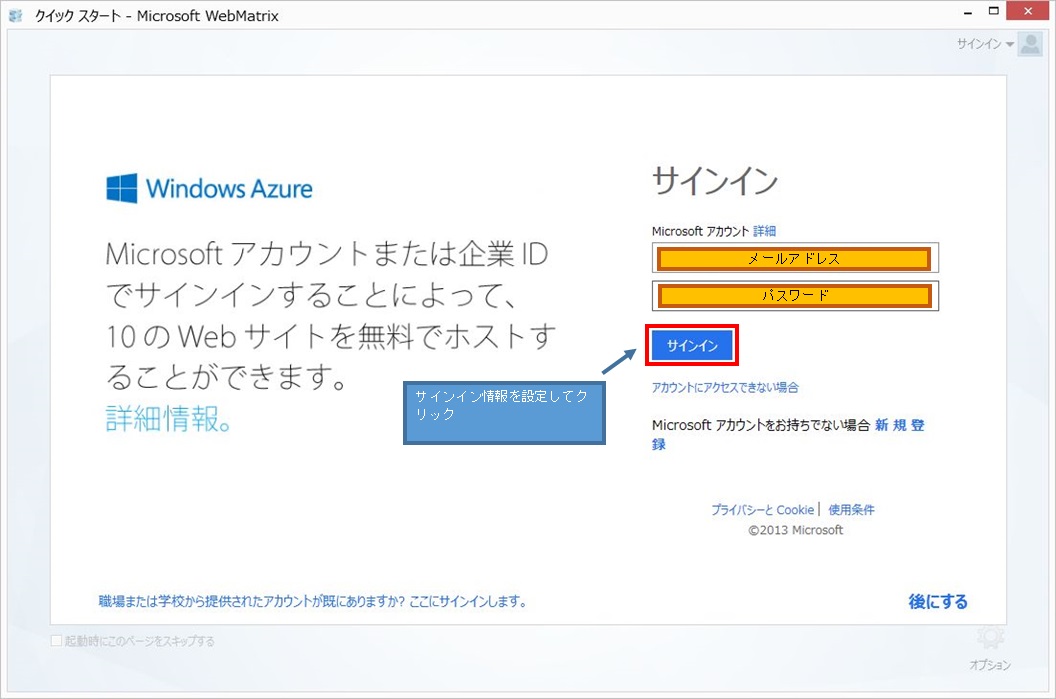Focus the メールアドレス input field

pyautogui.click(x=795, y=258)
